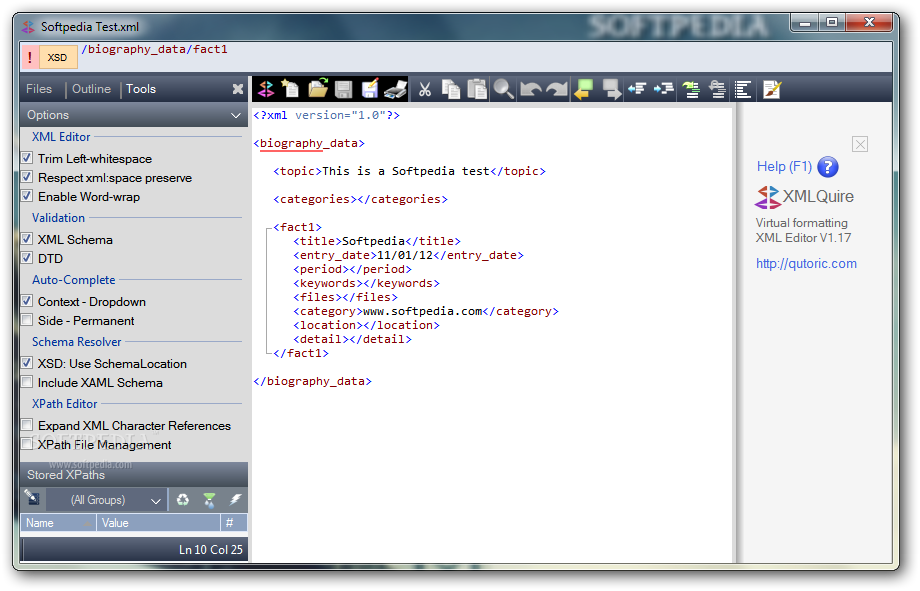
Task: Click the XMLQuire logo icon in the toolbar
Action: tap(266, 89)
